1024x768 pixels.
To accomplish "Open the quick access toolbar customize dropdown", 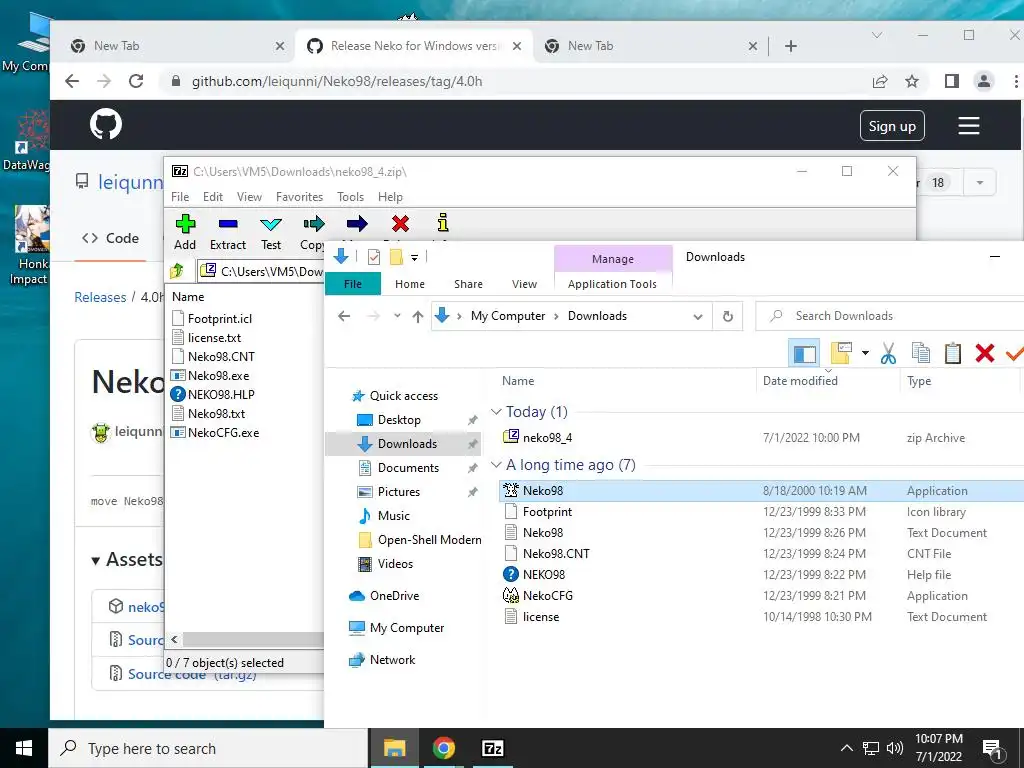I will (x=414, y=257).
